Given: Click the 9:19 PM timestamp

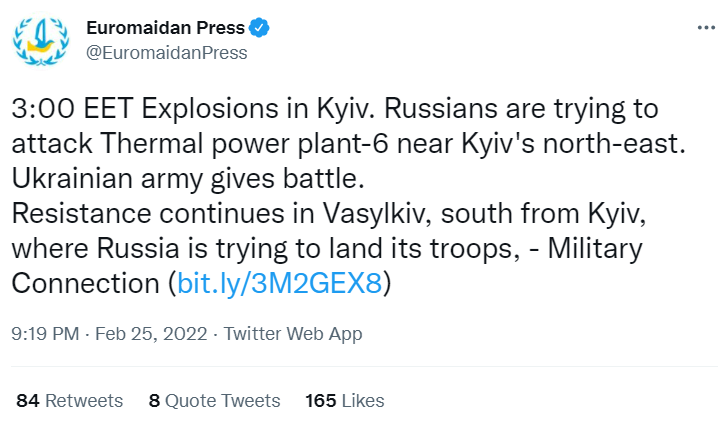Looking at the screenshot, I should 43,334.
